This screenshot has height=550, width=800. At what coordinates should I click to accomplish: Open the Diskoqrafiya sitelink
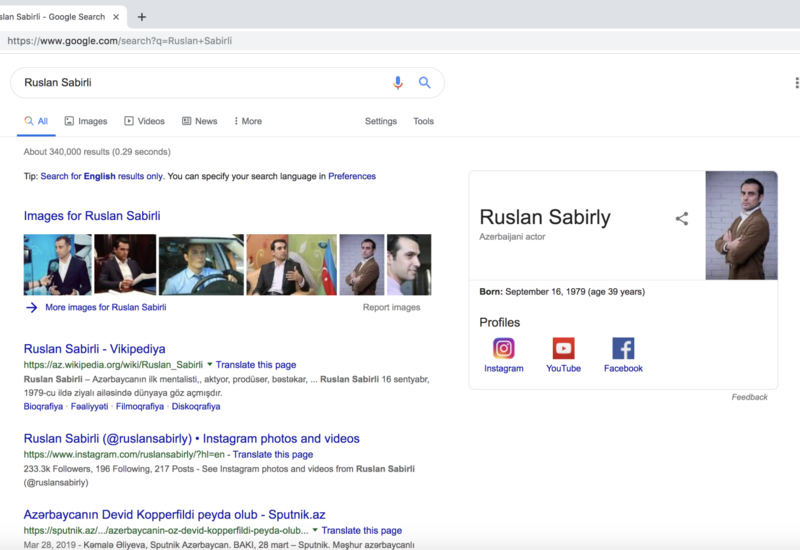point(196,406)
